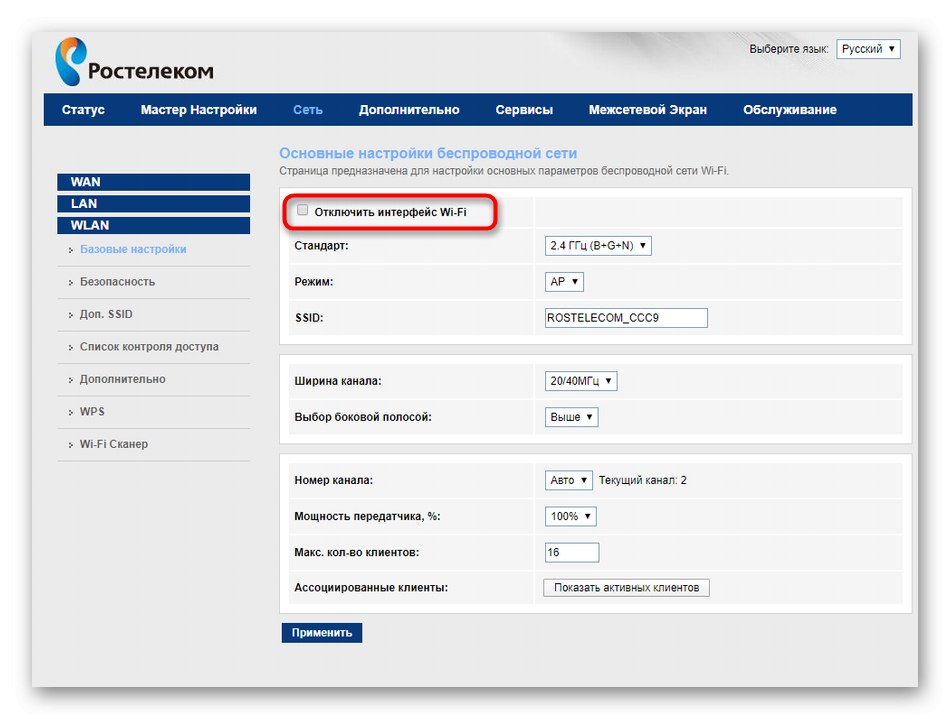Screen dimensions: 950x719
Task: Open the Межсетевой Экран tab
Action: [x=648, y=110]
